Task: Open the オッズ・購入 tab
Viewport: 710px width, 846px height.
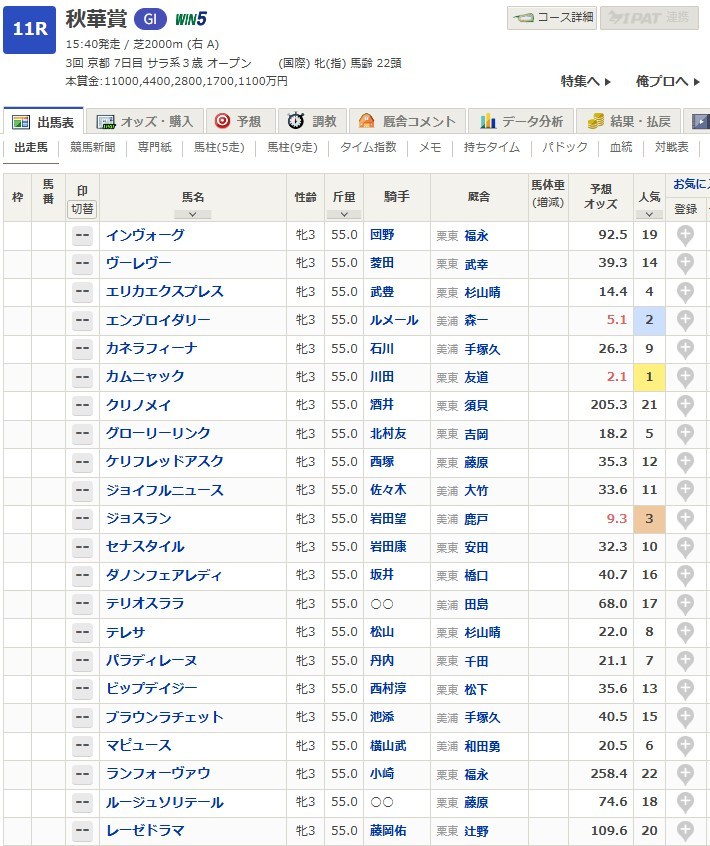Action: (145, 121)
